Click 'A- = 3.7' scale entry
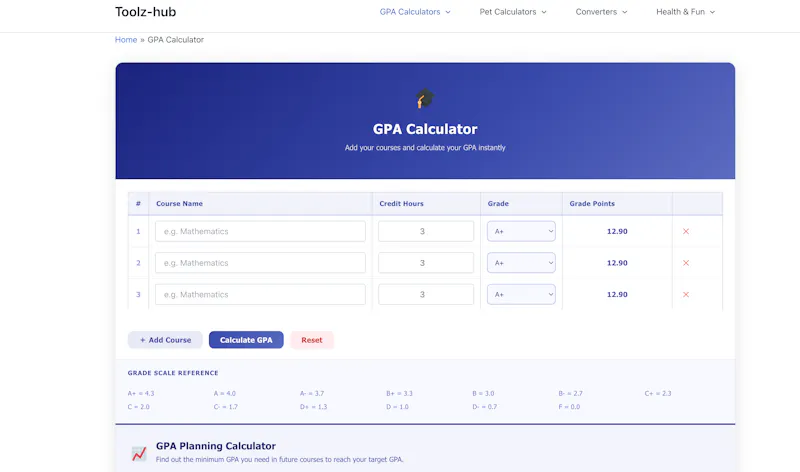Image resolution: width=800 pixels, height=472 pixels. (312, 393)
